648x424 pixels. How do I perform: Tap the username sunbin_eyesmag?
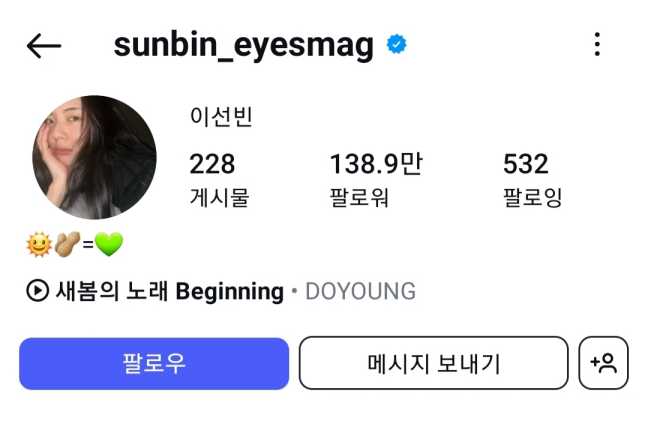pos(244,45)
